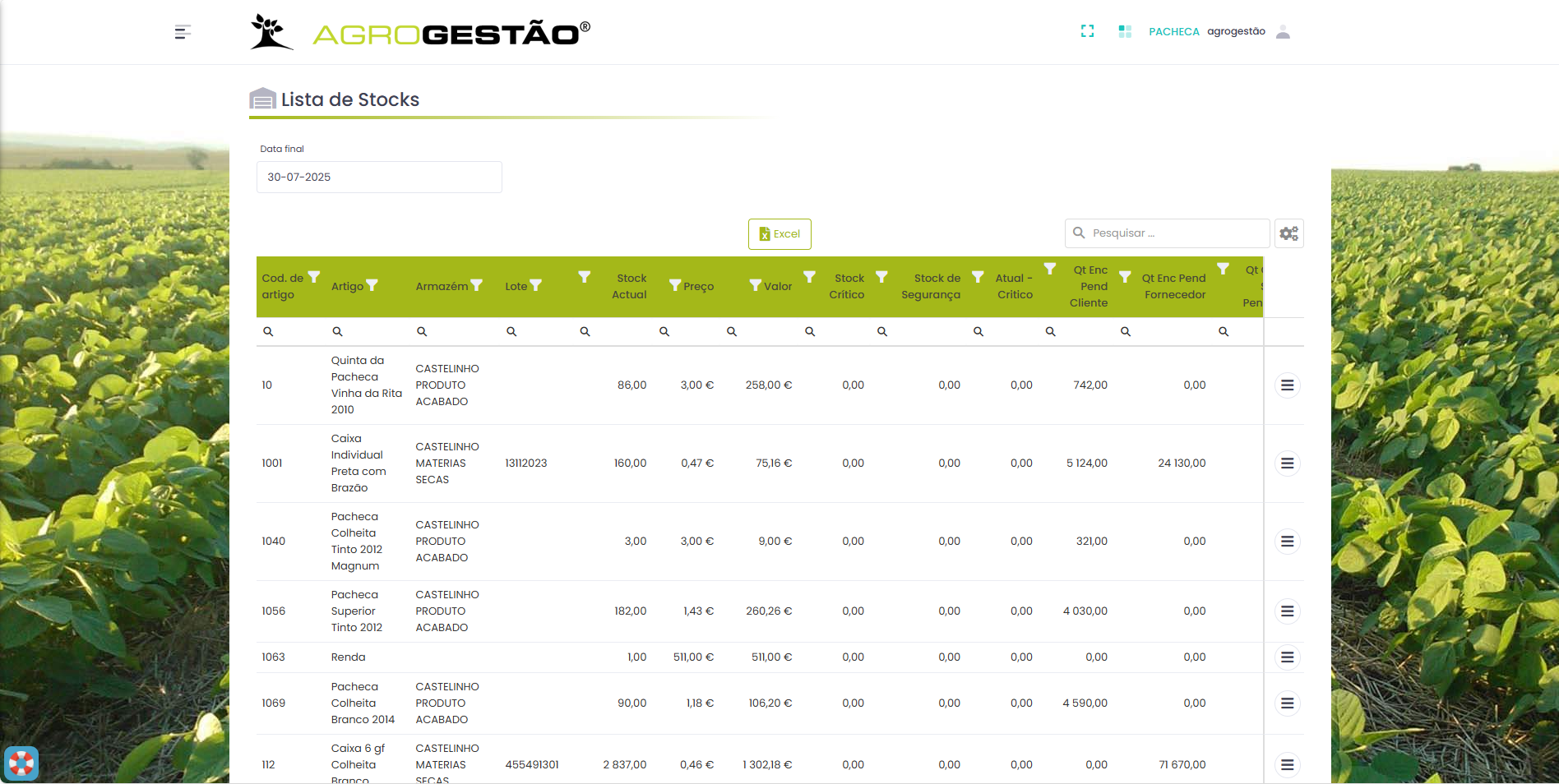Open row menu for article 1063
This screenshot has height=784, width=1559.
pyautogui.click(x=1287, y=657)
